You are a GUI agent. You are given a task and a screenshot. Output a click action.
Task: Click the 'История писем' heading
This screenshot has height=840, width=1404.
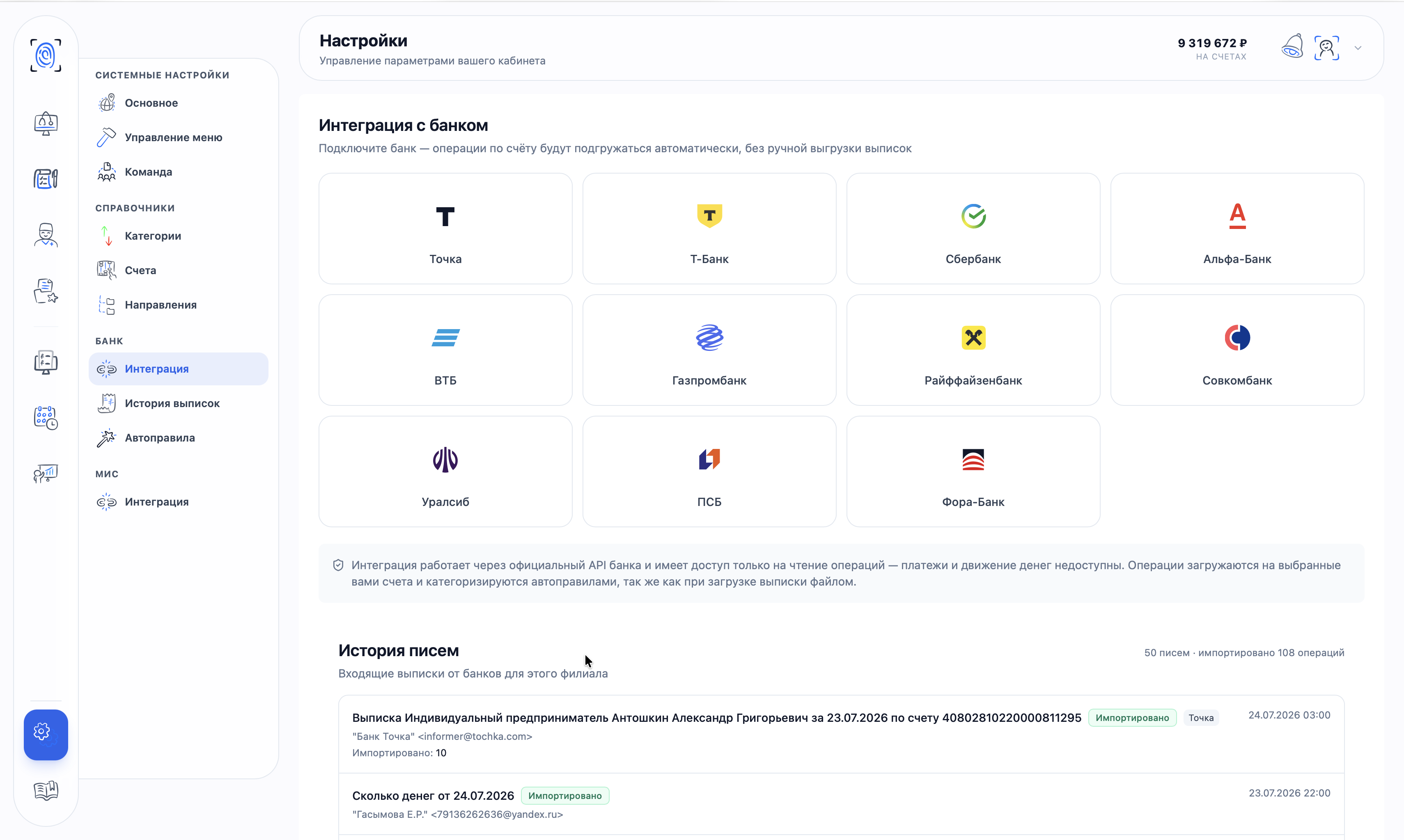point(399,651)
